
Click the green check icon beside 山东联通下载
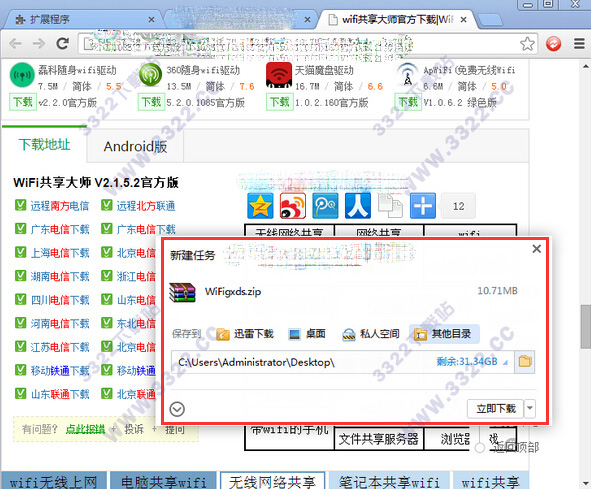click(20, 393)
